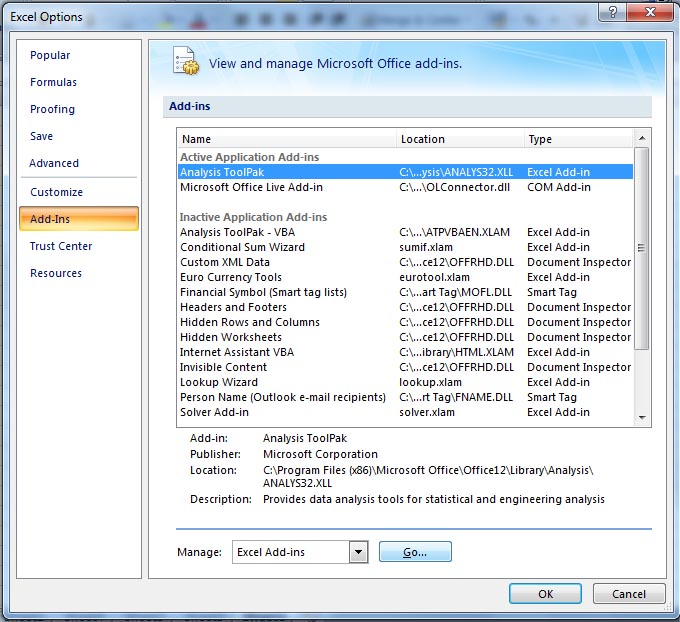The width and height of the screenshot is (680, 622).
Task: Select the Add-Ins category
Action: click(x=79, y=219)
